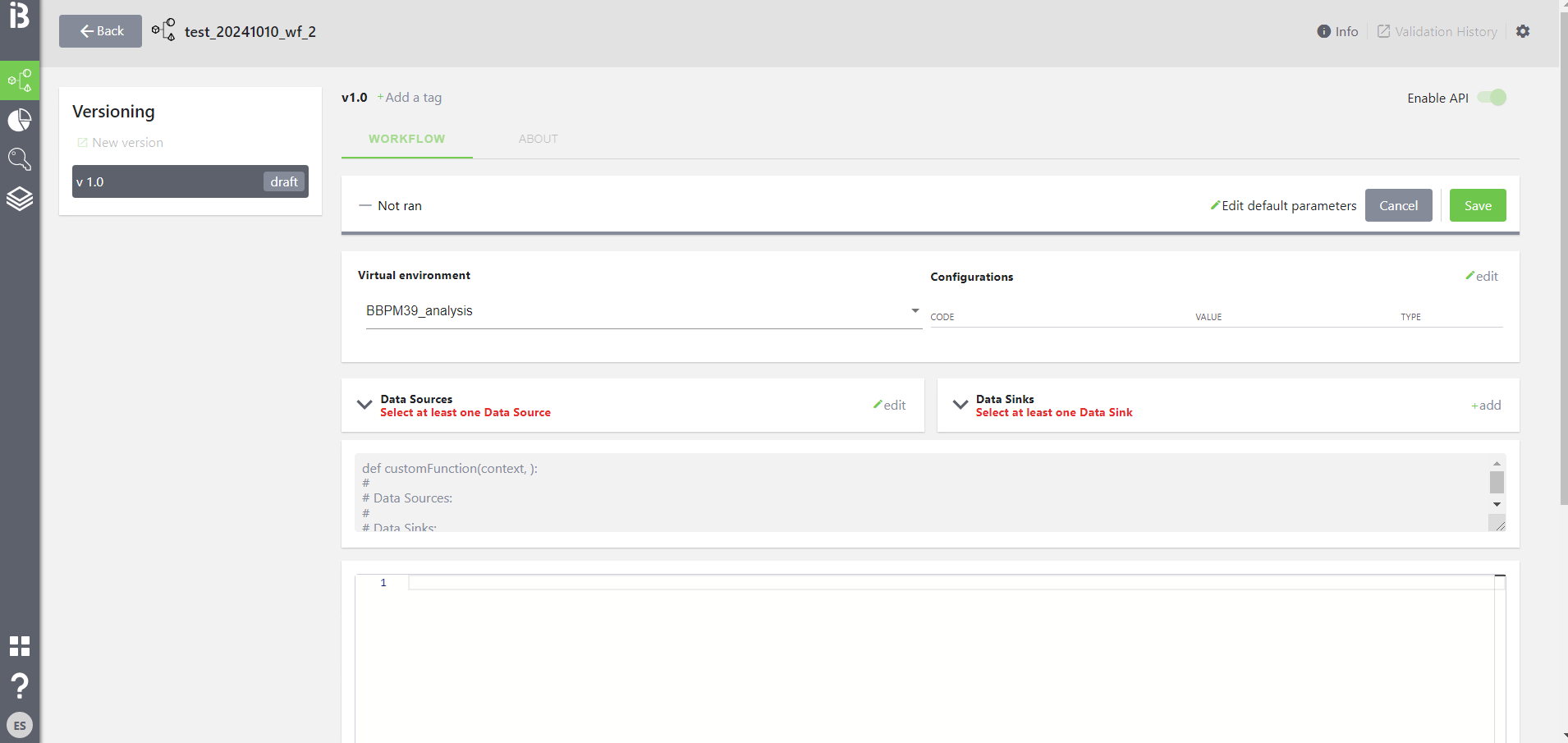Switch to the ABOUT tab
This screenshot has height=743, width=1568.
click(538, 139)
